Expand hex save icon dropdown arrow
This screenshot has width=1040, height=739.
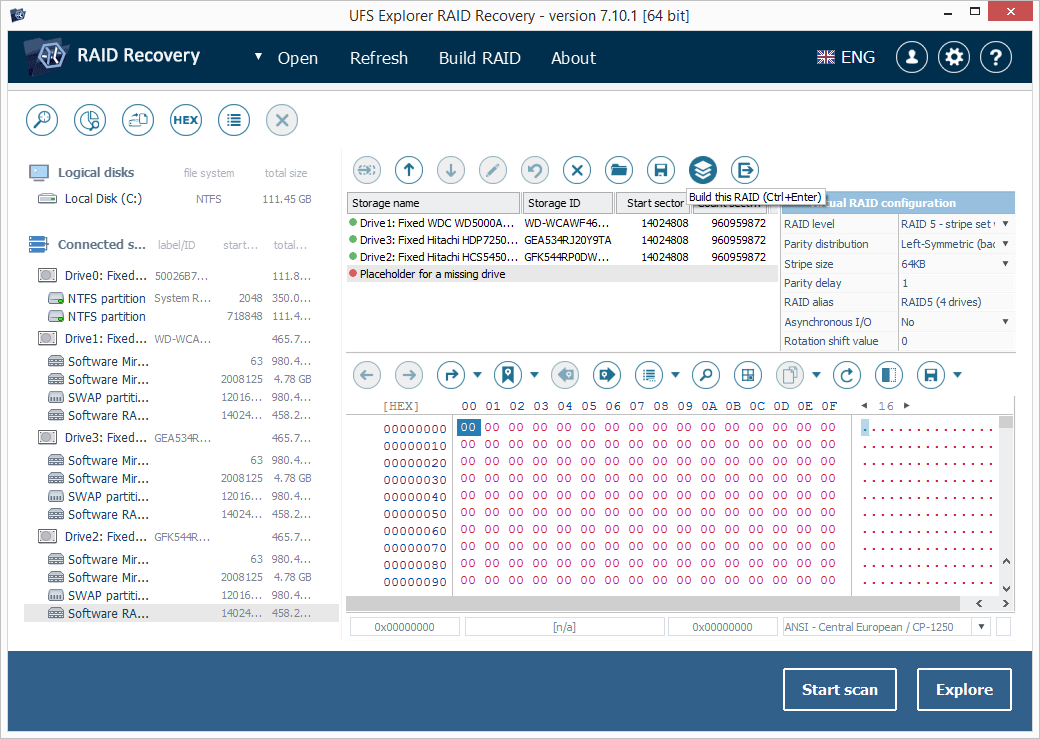[957, 375]
